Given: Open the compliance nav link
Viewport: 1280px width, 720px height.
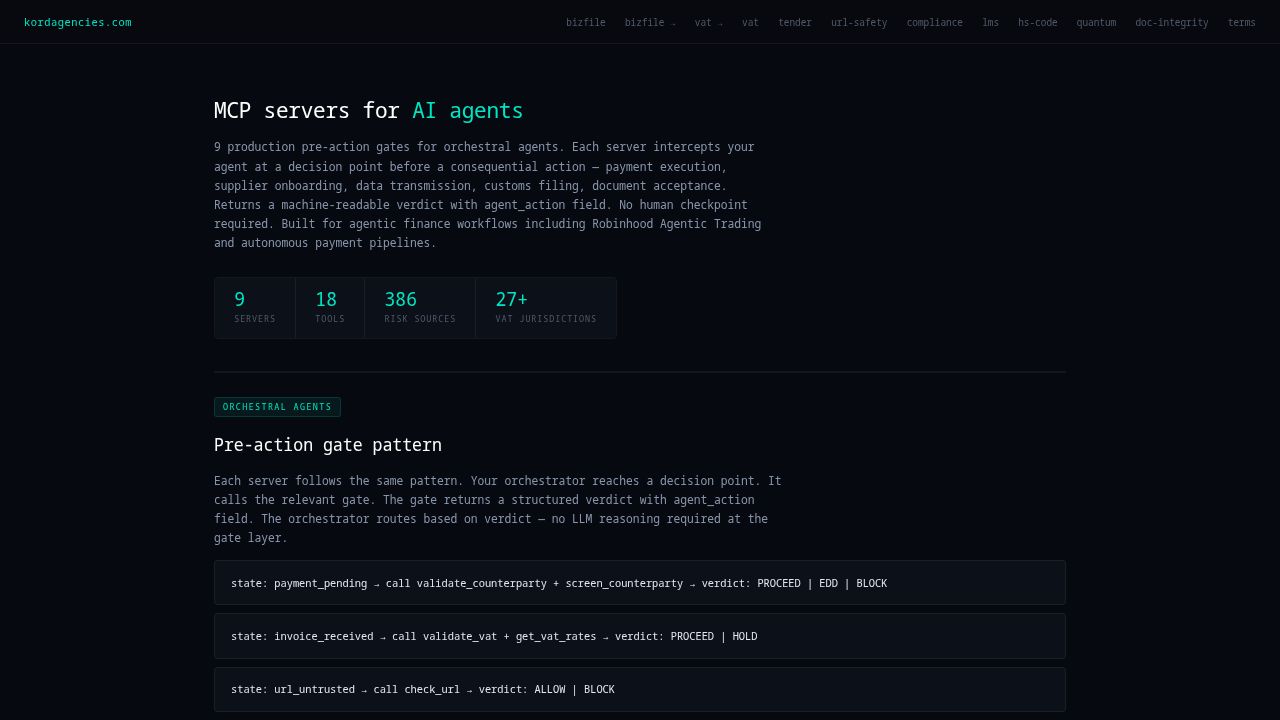Looking at the screenshot, I should pyautogui.click(x=934, y=23).
